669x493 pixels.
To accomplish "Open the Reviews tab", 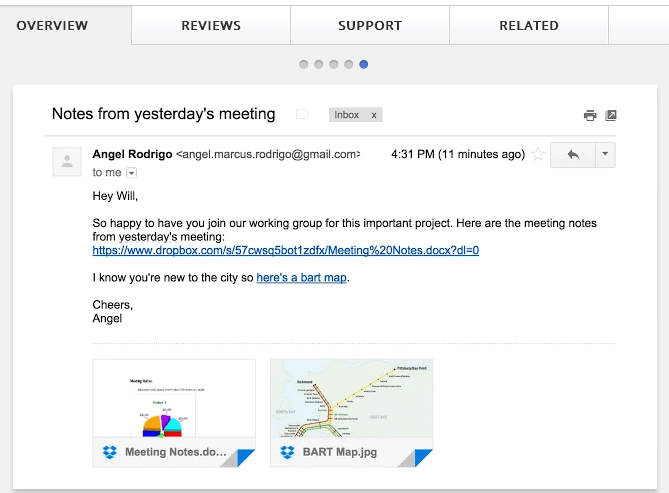I will [x=211, y=25].
